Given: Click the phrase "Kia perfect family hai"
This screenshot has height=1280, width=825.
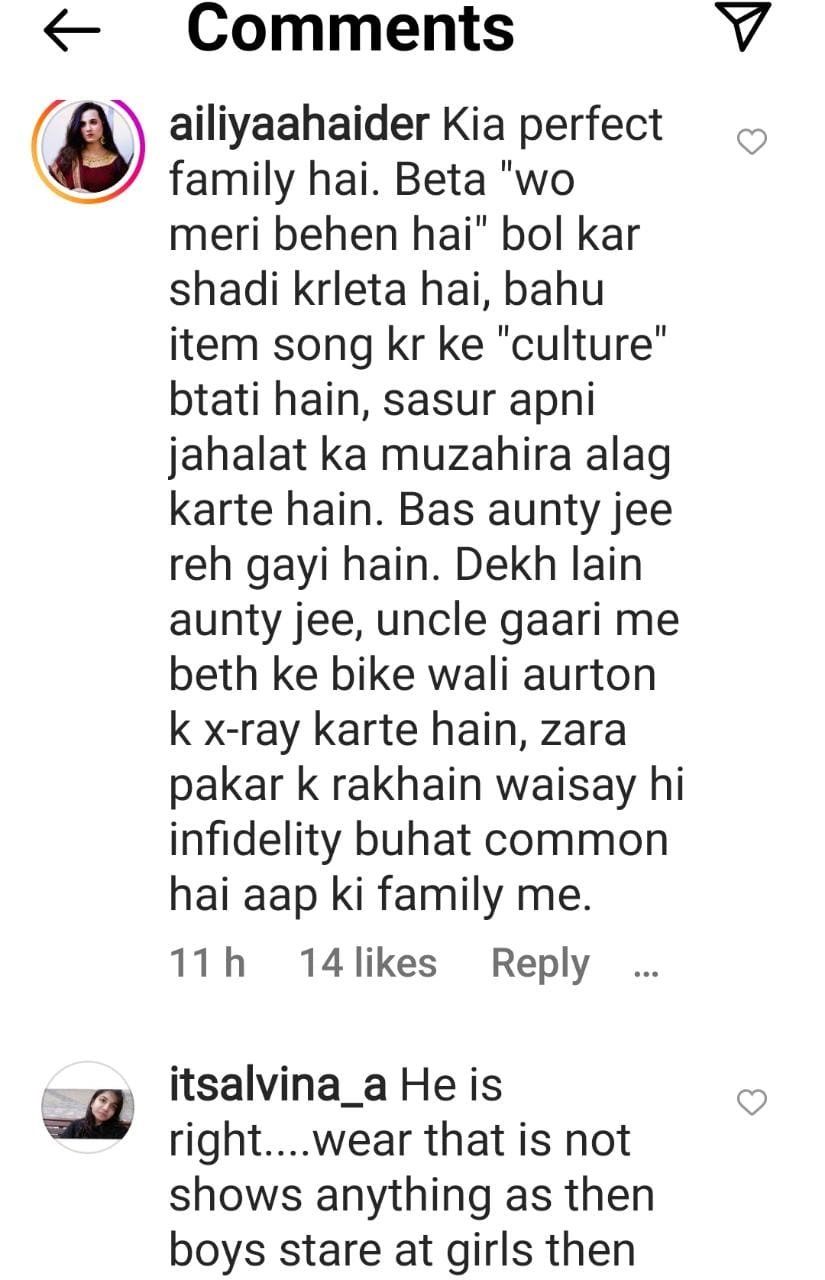Looking at the screenshot, I should pyautogui.click(x=416, y=153).
